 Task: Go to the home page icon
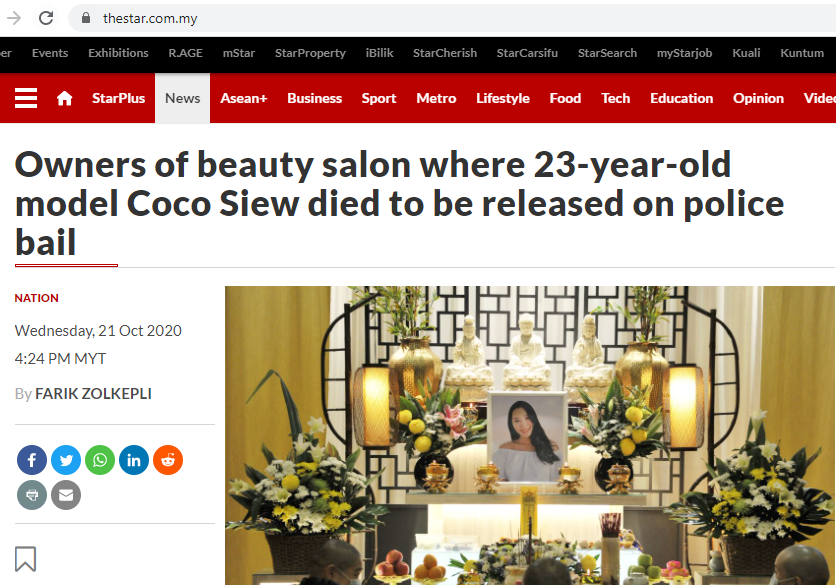point(65,98)
